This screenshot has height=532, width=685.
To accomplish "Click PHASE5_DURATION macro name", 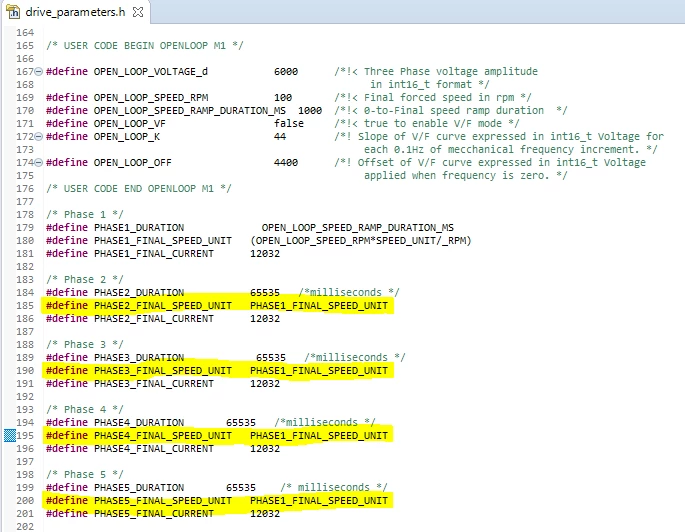I will point(139,487).
